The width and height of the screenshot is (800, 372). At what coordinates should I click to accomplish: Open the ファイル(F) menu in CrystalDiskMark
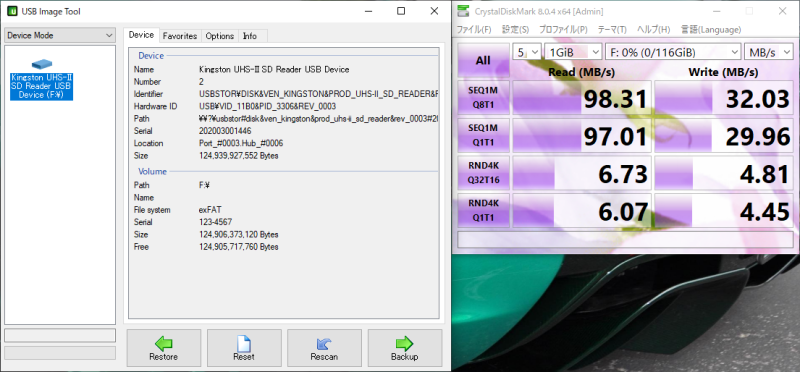(x=473, y=30)
